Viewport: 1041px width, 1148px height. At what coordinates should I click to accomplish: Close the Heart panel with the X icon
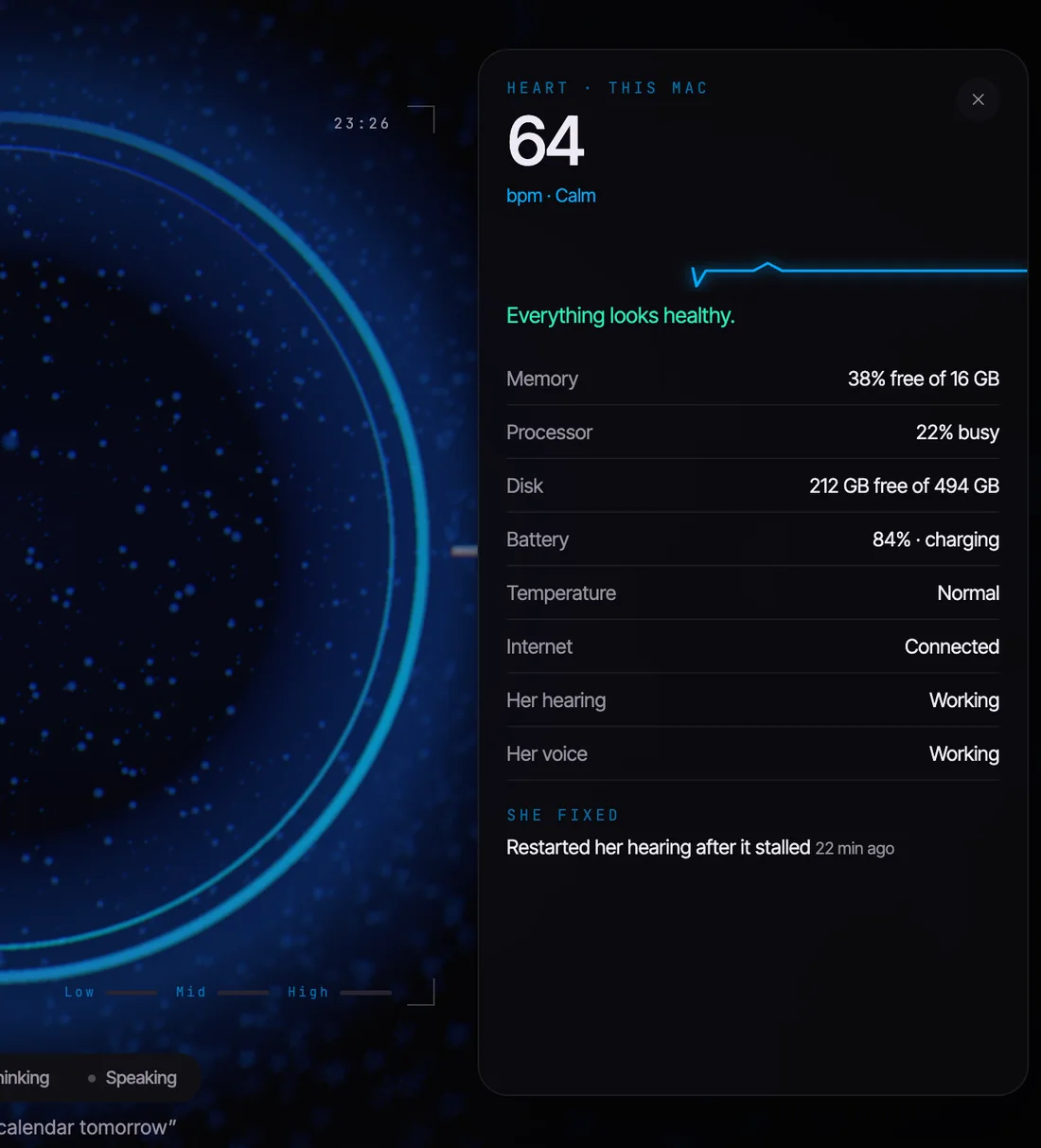[978, 99]
